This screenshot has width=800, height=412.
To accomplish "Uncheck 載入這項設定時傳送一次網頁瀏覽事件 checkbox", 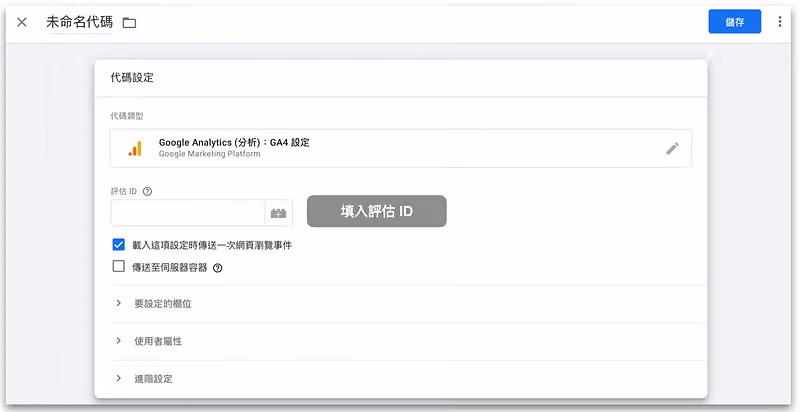I will [x=118, y=244].
